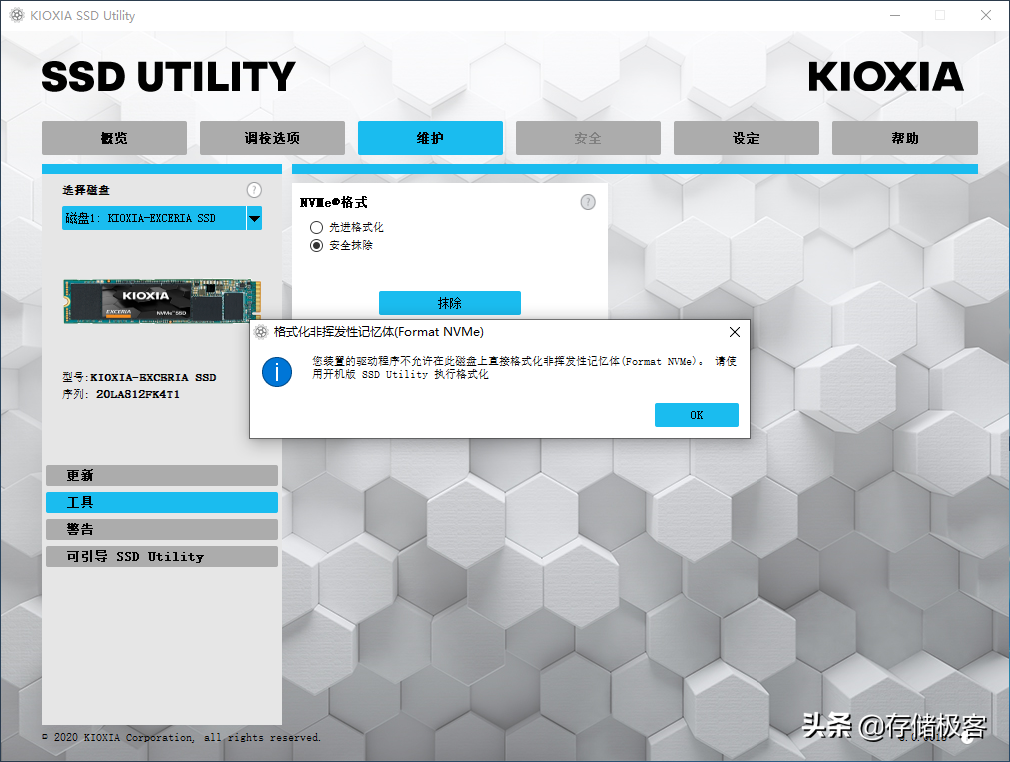Click the 选择磁盘 label
This screenshot has width=1010, height=762.
(86, 190)
